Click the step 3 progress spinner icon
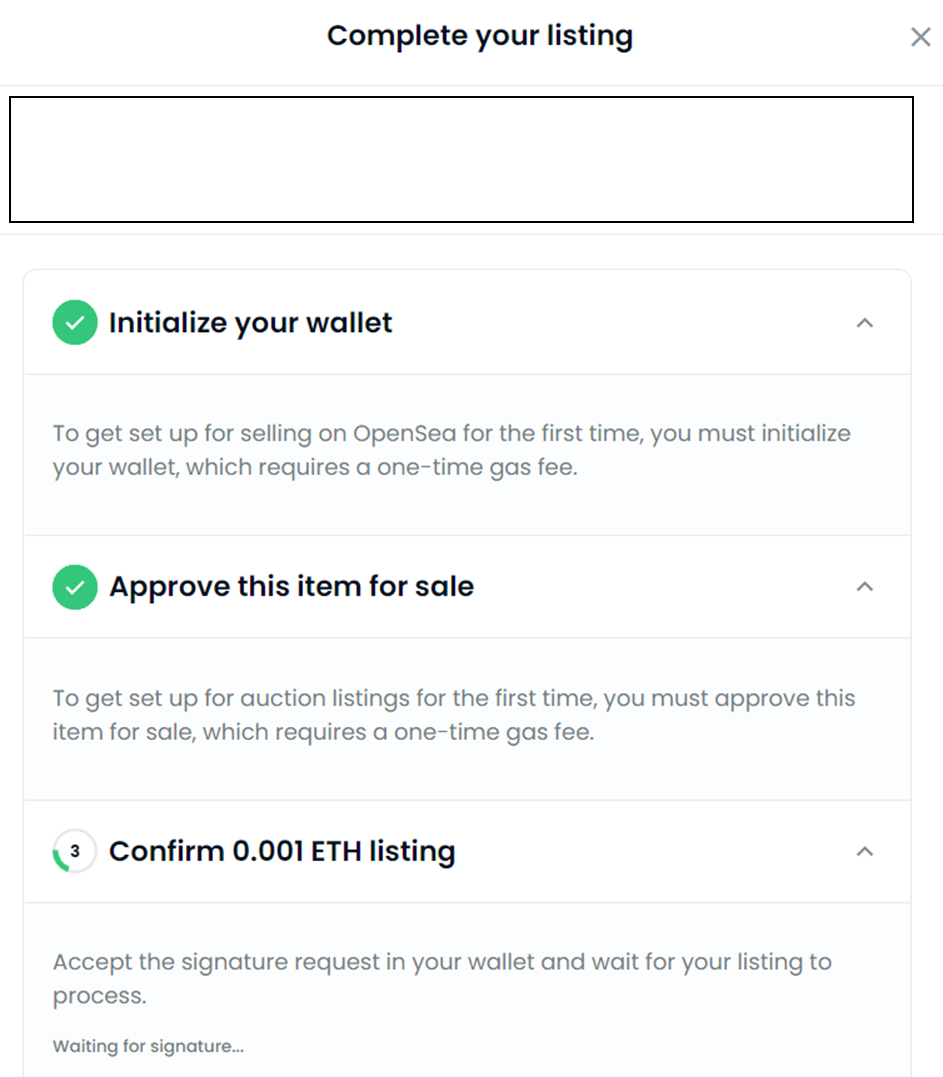This screenshot has width=943, height=1077. pyautogui.click(x=74, y=852)
